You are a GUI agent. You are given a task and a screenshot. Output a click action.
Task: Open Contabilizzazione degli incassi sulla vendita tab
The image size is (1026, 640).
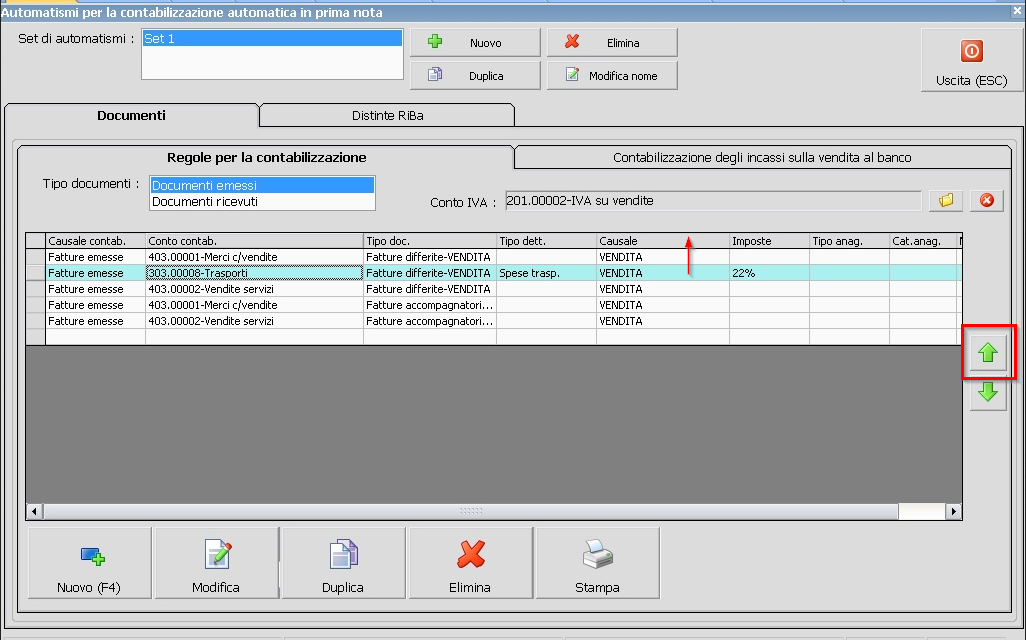[762, 157]
